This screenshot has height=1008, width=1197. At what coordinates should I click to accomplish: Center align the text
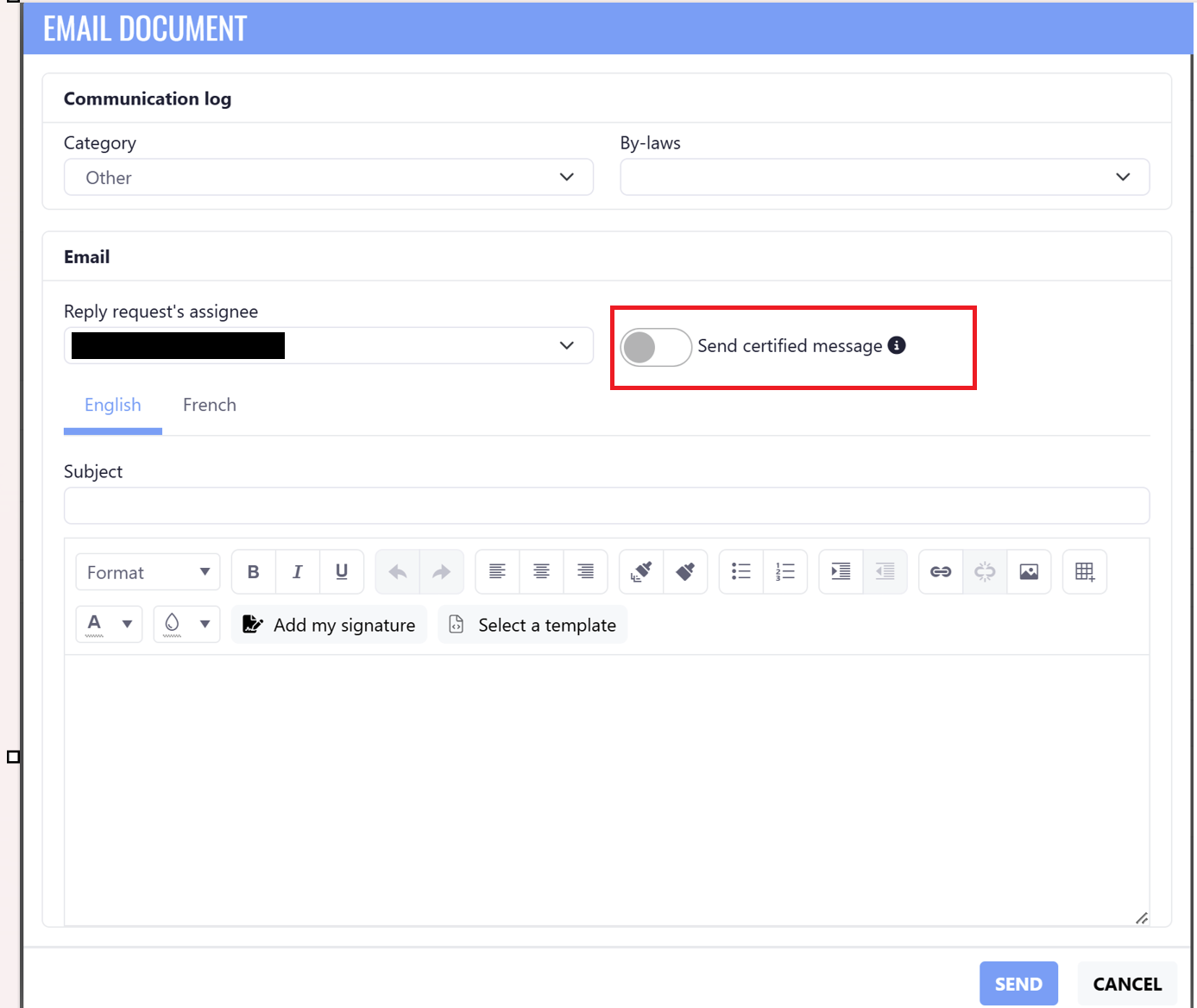tap(542, 571)
